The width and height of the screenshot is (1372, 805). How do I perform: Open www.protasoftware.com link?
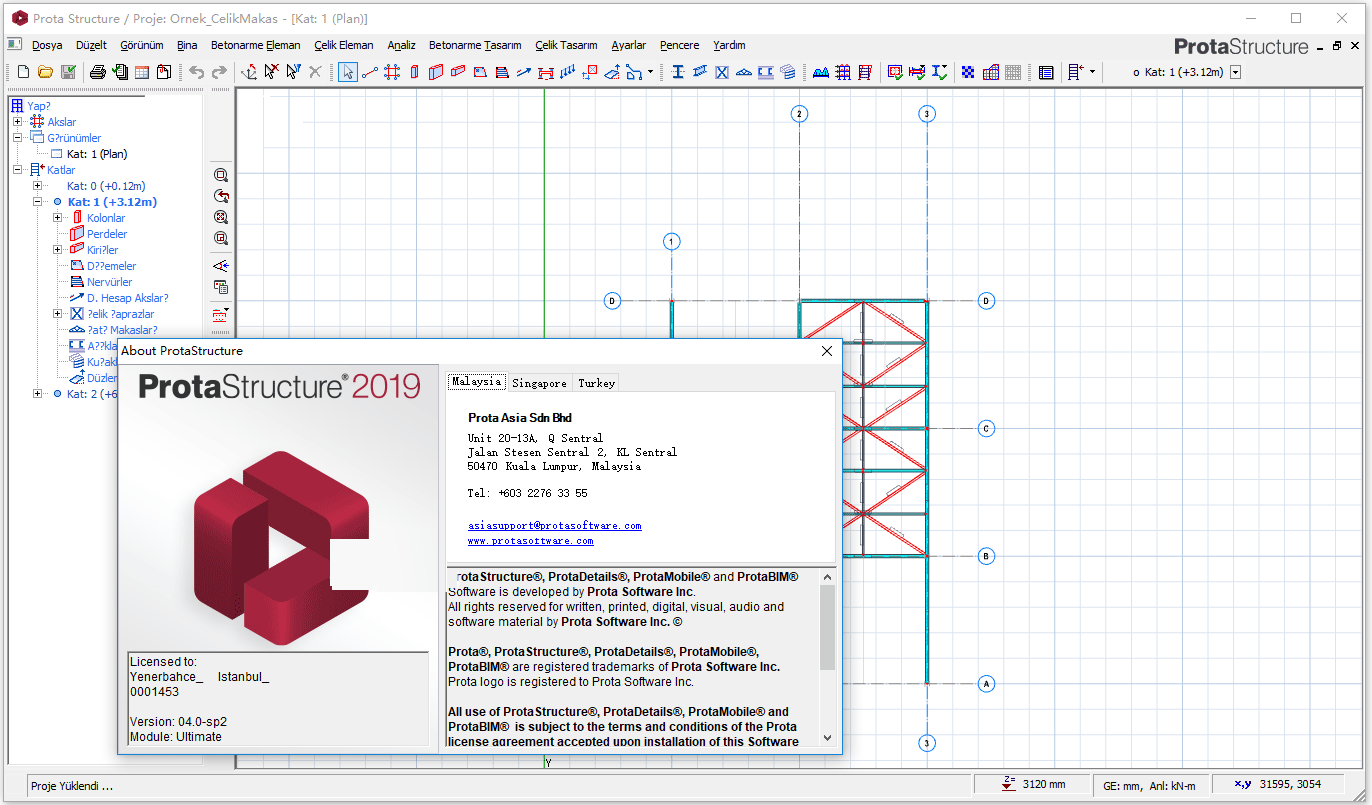[x=530, y=541]
